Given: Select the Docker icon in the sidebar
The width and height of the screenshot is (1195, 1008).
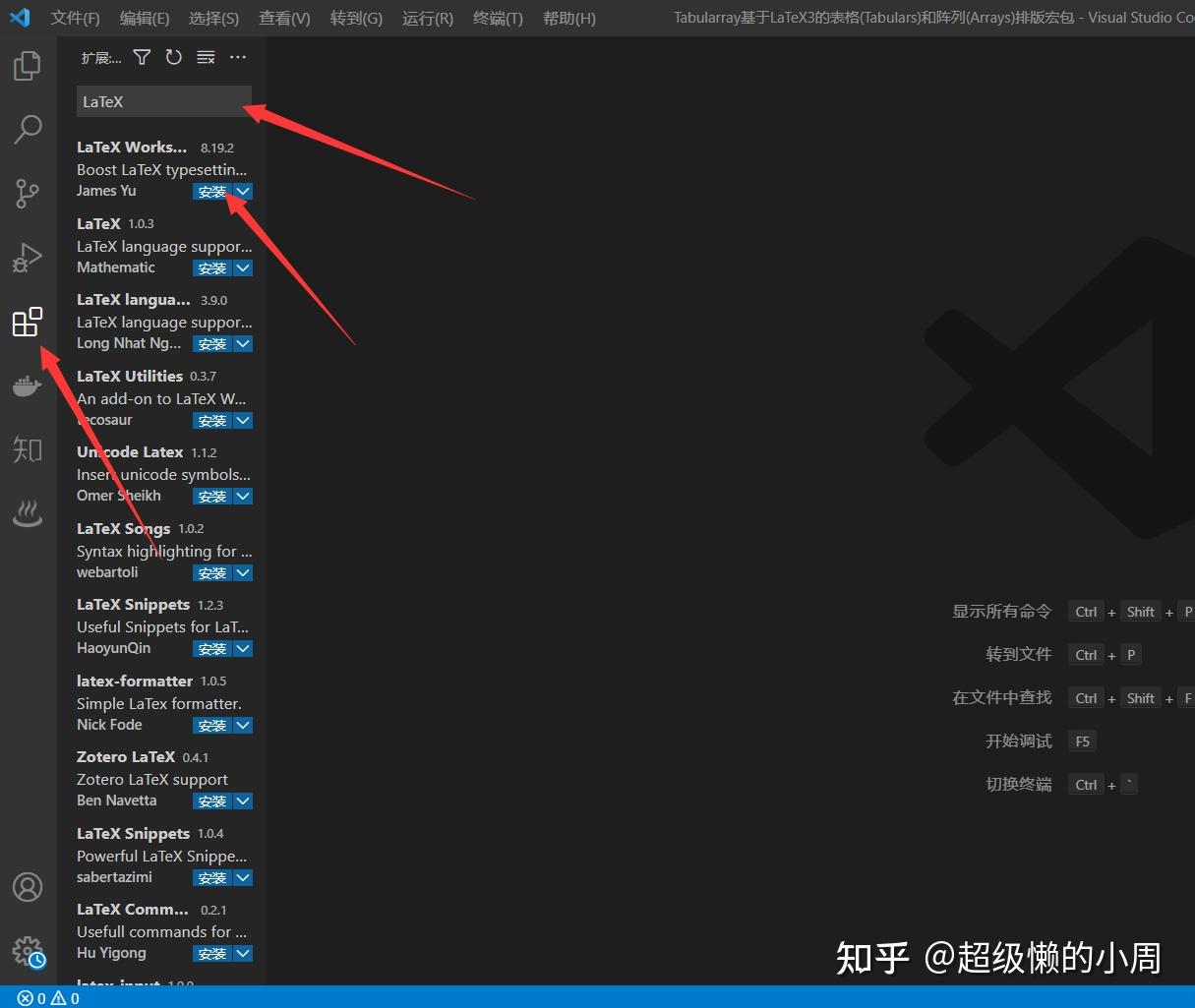Looking at the screenshot, I should click(x=28, y=385).
